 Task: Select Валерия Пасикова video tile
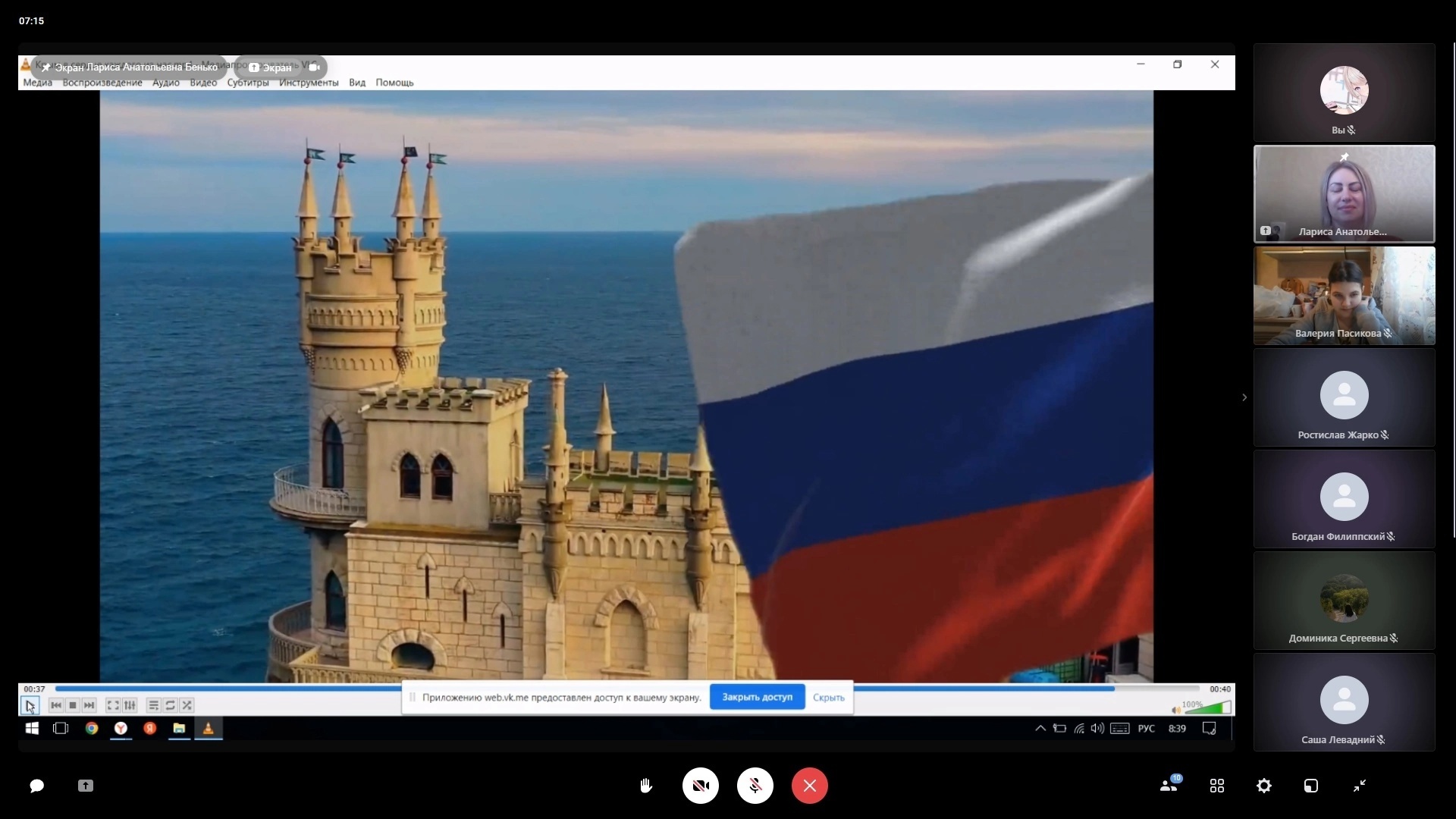1345,296
